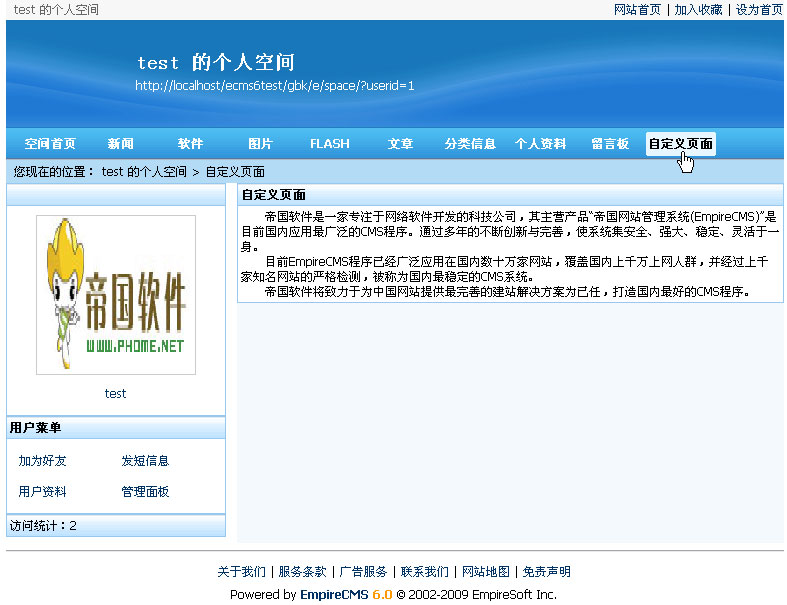Open 管理面板 in user menu
Viewport: 787px width, 605px height.
[x=145, y=492]
